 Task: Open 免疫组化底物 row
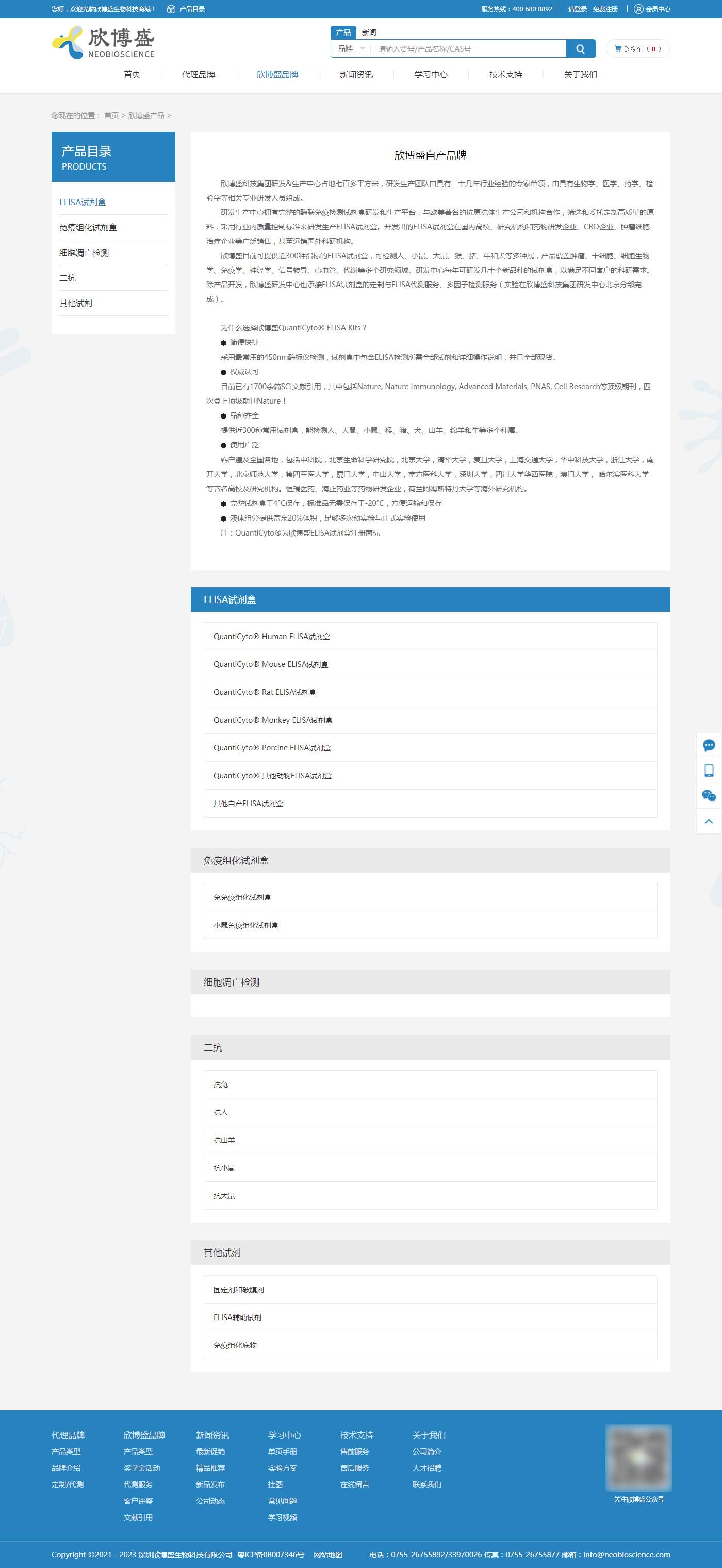click(431, 1345)
